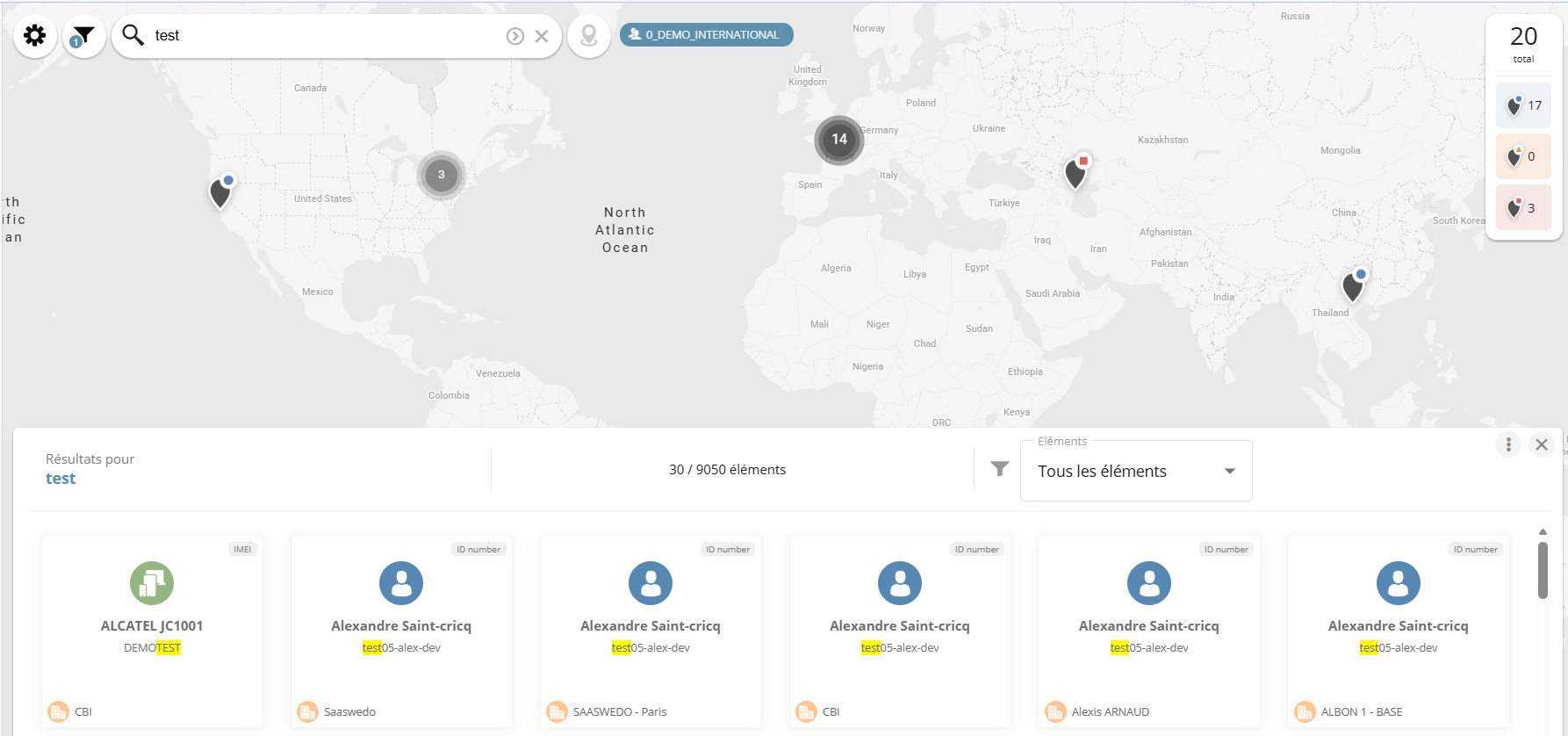Open the map filter funnel button
Viewport: 1568px width, 736px height.
84,36
